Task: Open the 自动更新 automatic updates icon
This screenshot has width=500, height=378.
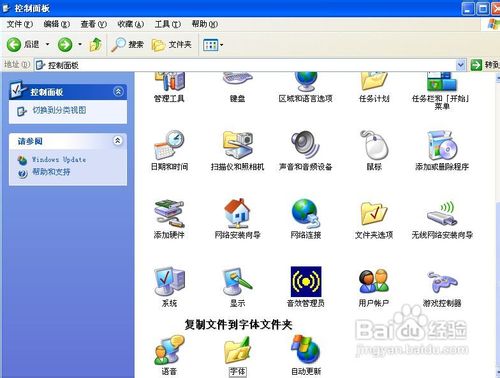Action: click(x=306, y=350)
